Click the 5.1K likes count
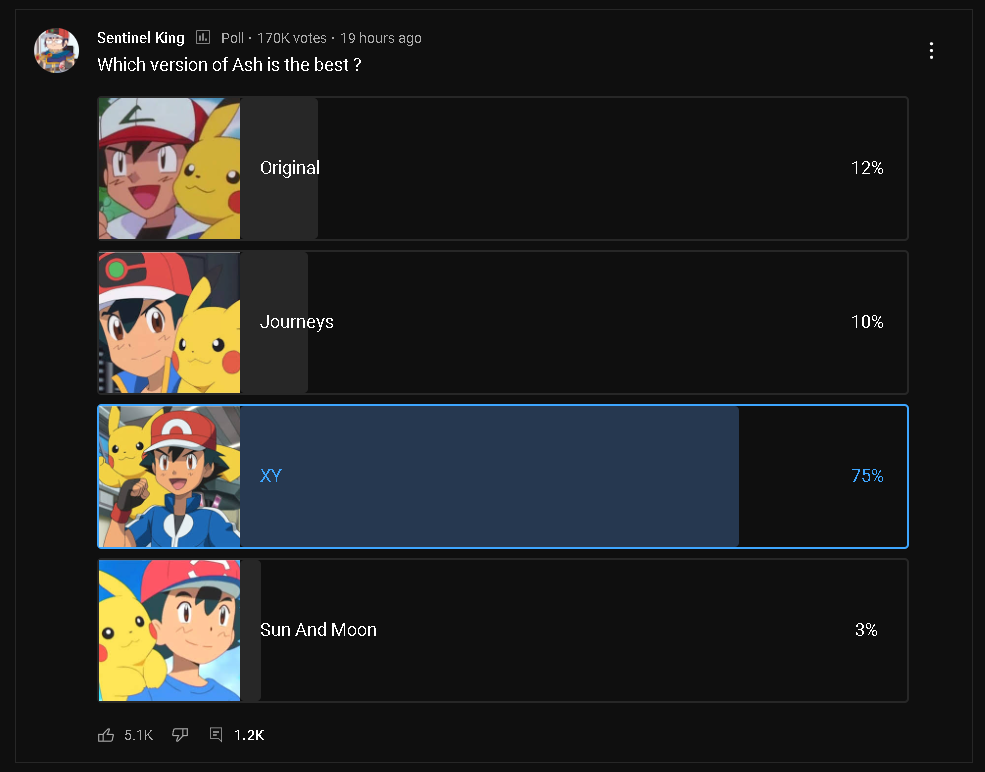985x772 pixels. point(138,735)
